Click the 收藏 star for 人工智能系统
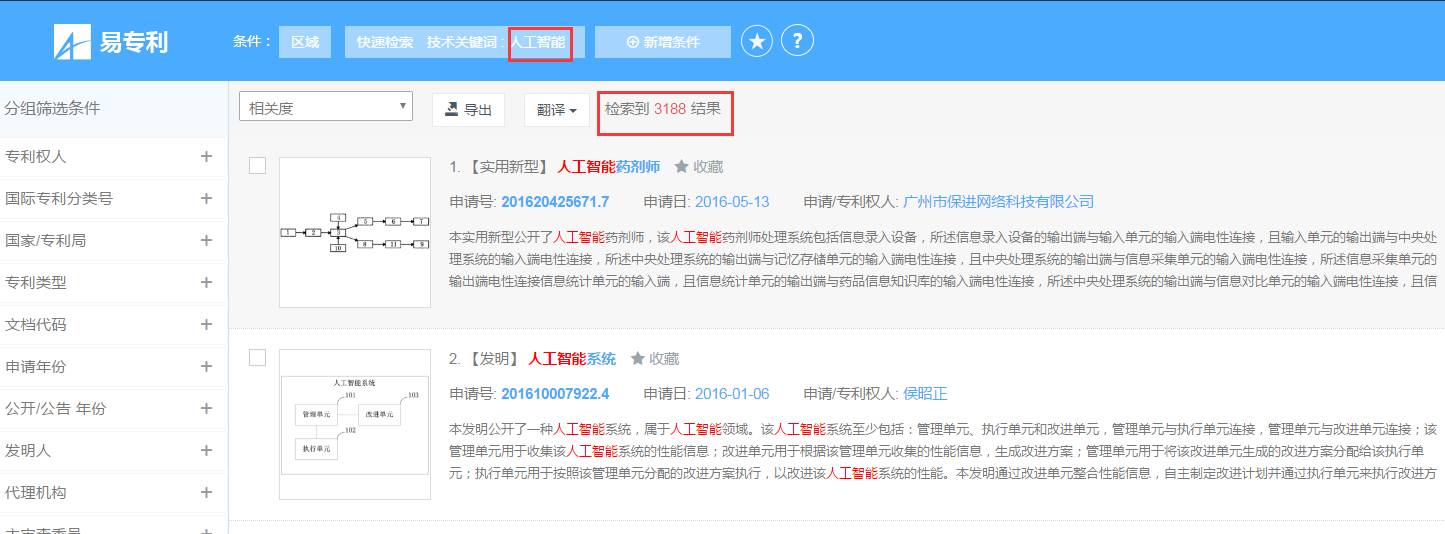Screen dimensions: 1445x534 tap(637, 359)
